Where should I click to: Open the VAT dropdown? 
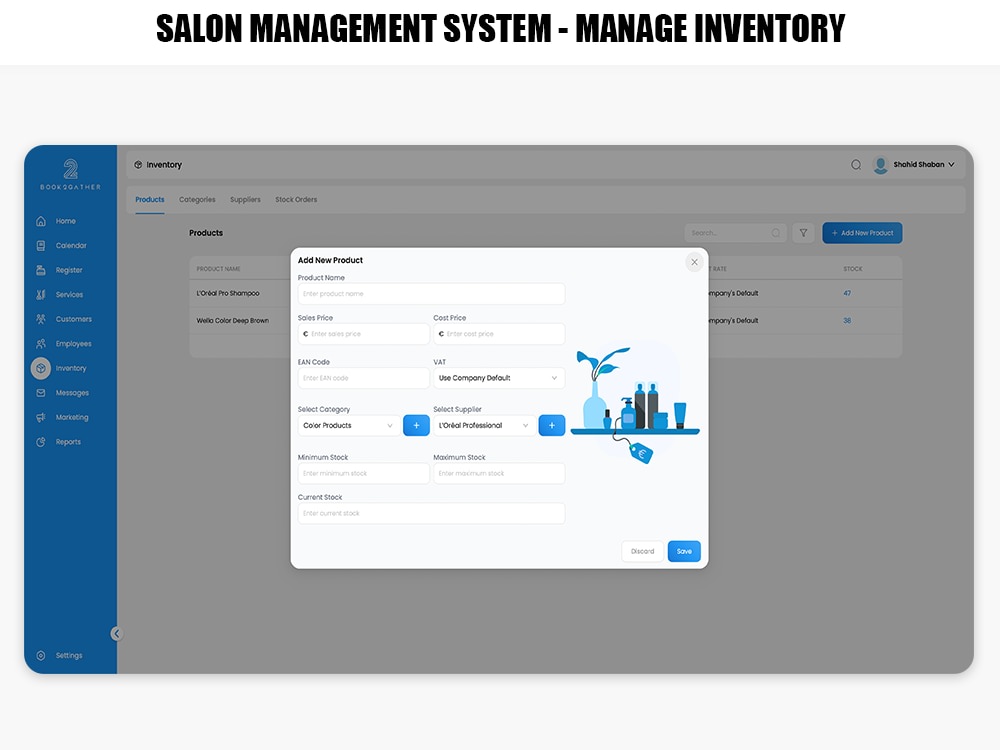[x=499, y=378]
